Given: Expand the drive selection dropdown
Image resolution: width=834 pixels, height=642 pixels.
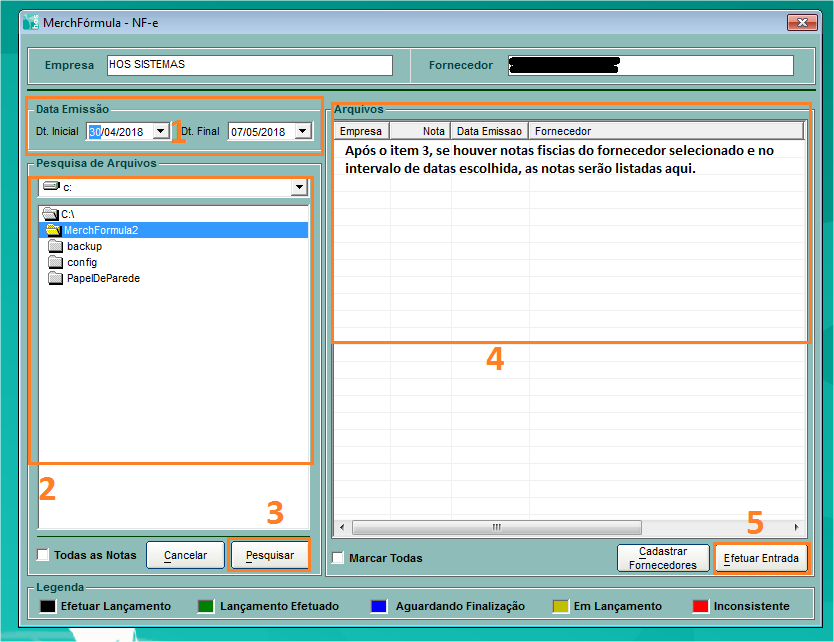Looking at the screenshot, I should pyautogui.click(x=298, y=187).
